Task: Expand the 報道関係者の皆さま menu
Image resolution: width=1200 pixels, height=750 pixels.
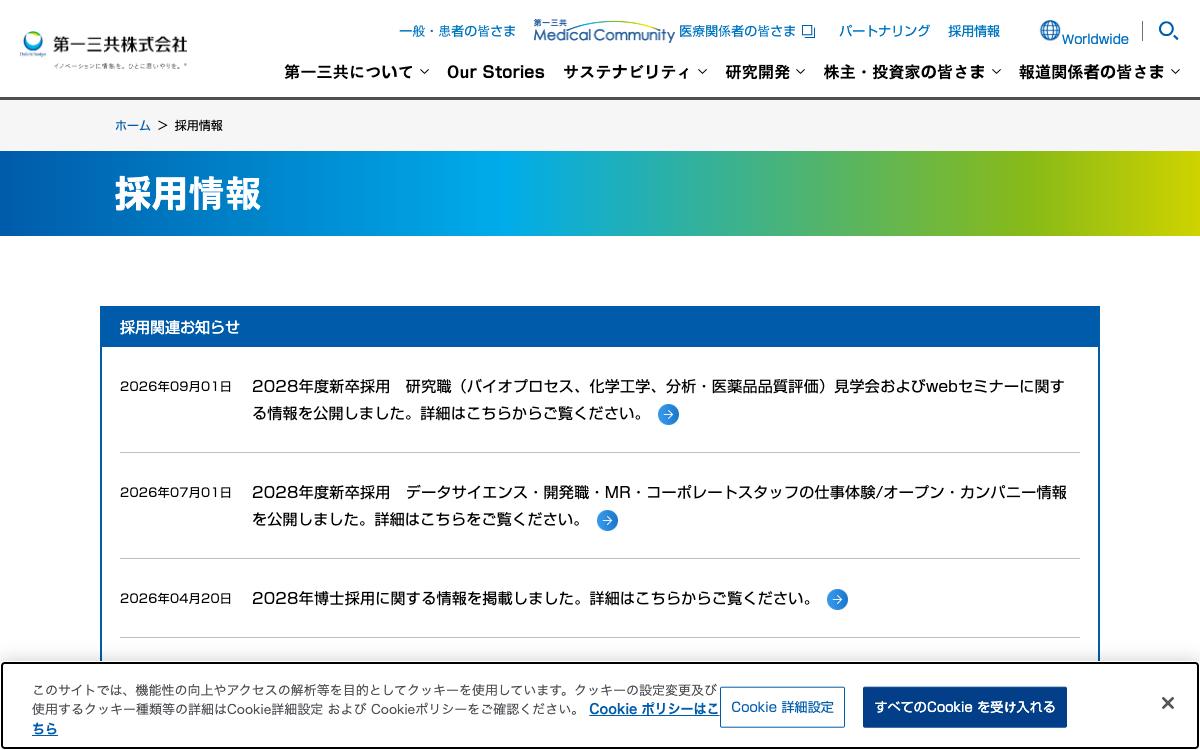Action: point(1100,72)
